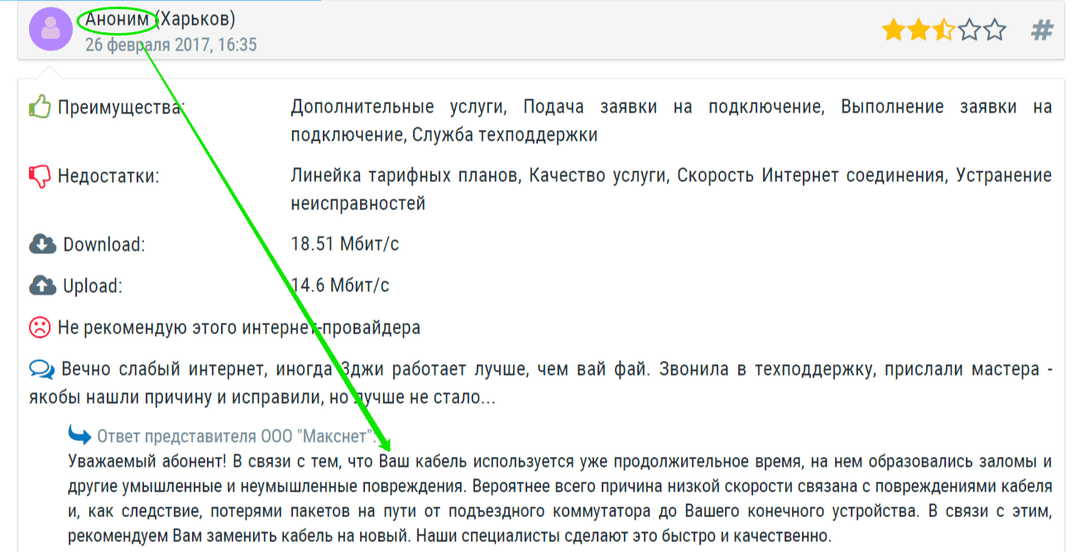This screenshot has width=1080, height=552.
Task: Open the hash permalink for this review
Action: click(x=1042, y=30)
